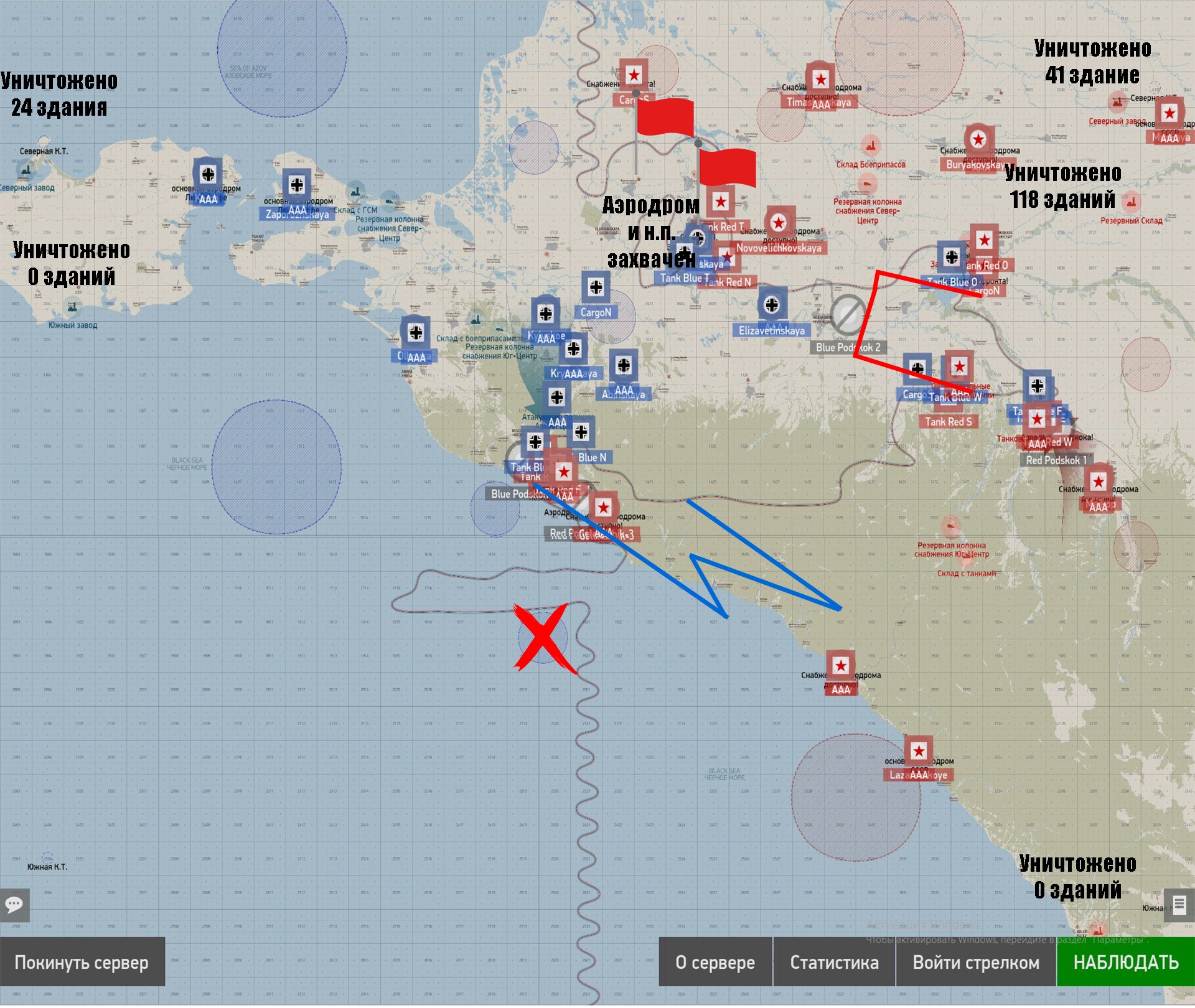Click the Zaporozhskaya blue airfield marker
Image resolution: width=1195 pixels, height=1008 pixels.
point(297,185)
